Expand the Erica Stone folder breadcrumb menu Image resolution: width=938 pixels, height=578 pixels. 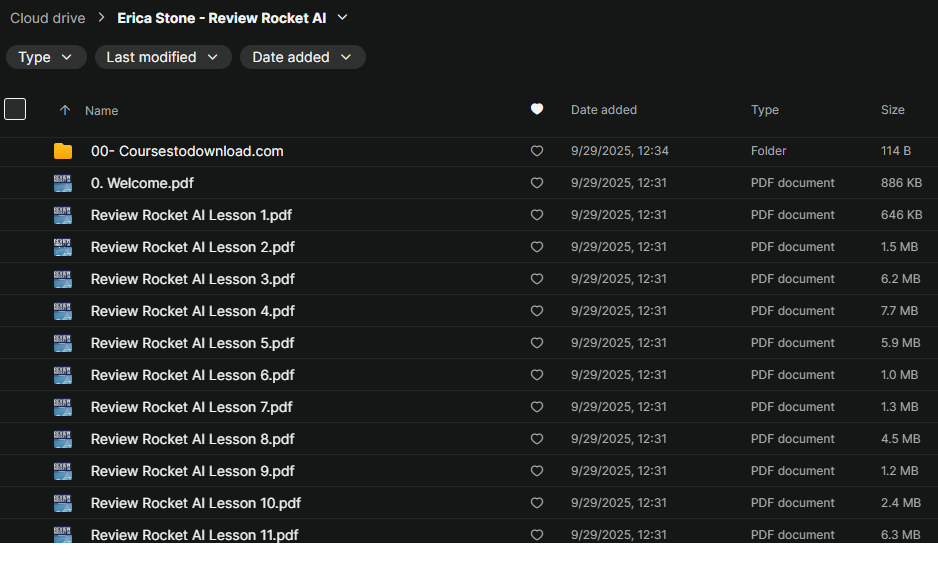click(x=343, y=18)
